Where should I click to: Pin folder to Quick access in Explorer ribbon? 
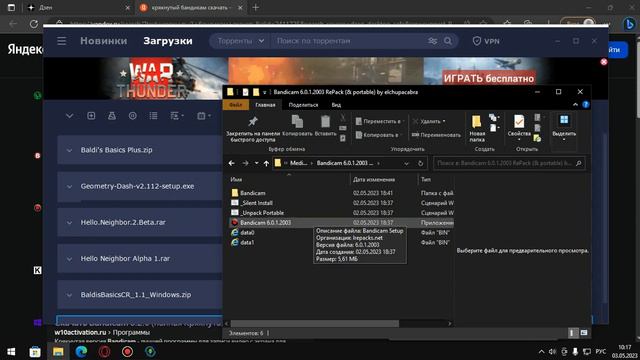[x=253, y=128]
